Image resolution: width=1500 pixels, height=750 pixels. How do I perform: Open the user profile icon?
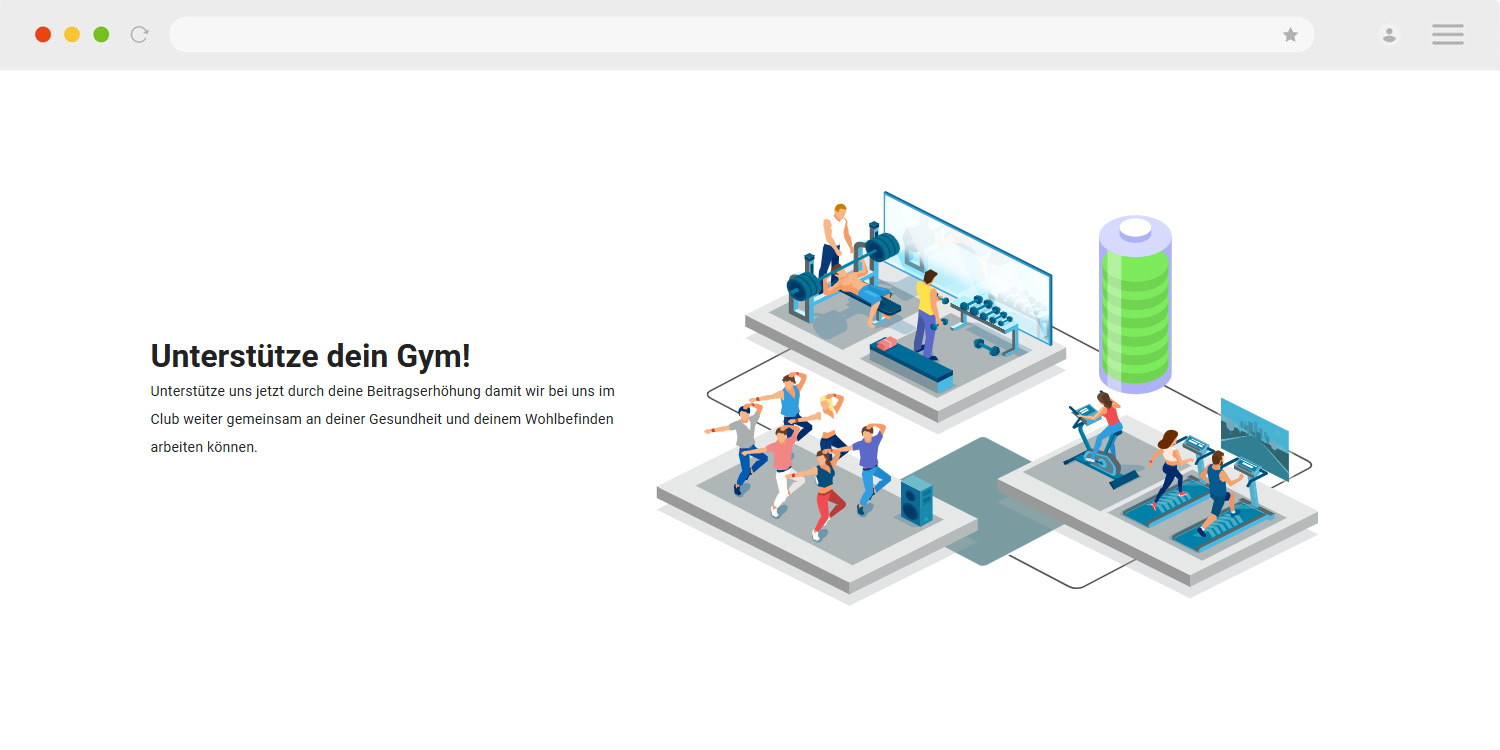pos(1389,35)
